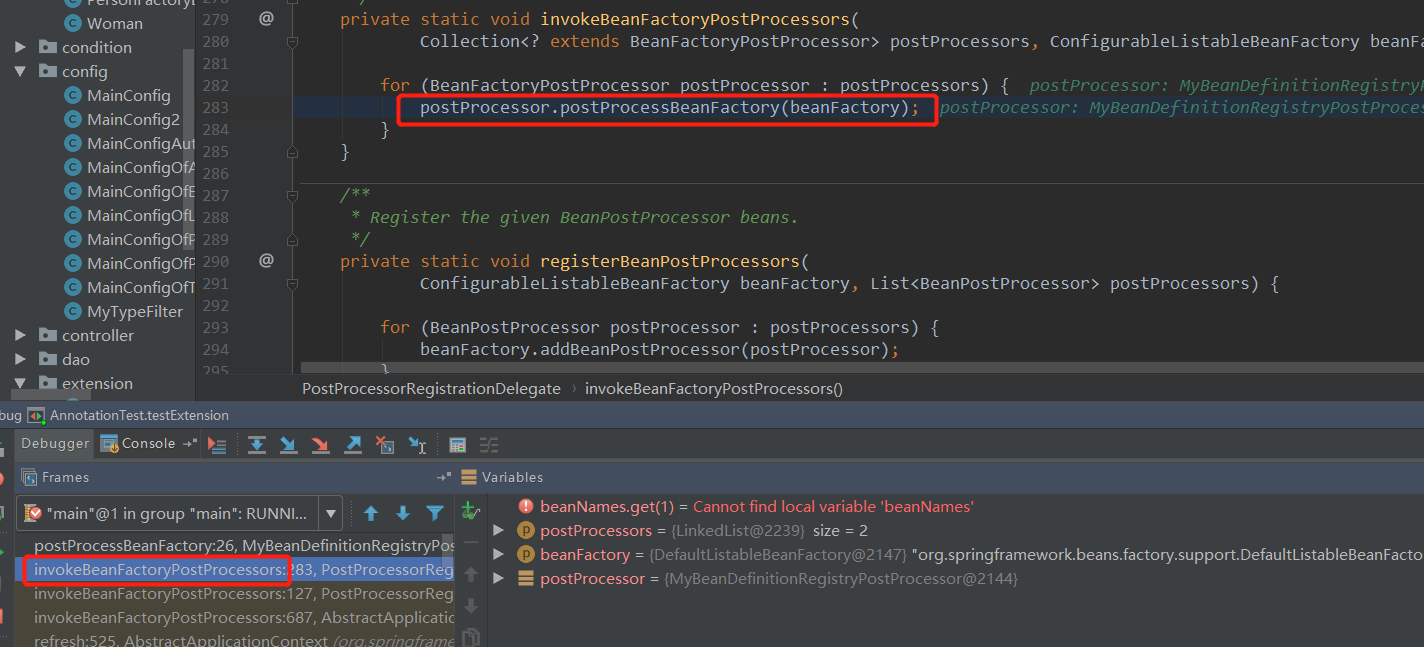Click the Variables panel title icon
Image resolution: width=1424 pixels, height=647 pixels.
click(x=470, y=478)
